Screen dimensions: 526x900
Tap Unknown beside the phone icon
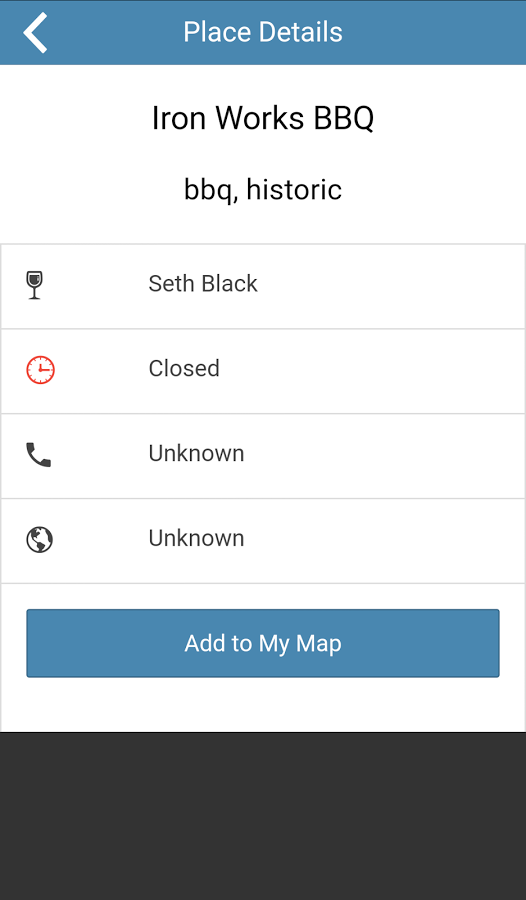pyautogui.click(x=196, y=453)
